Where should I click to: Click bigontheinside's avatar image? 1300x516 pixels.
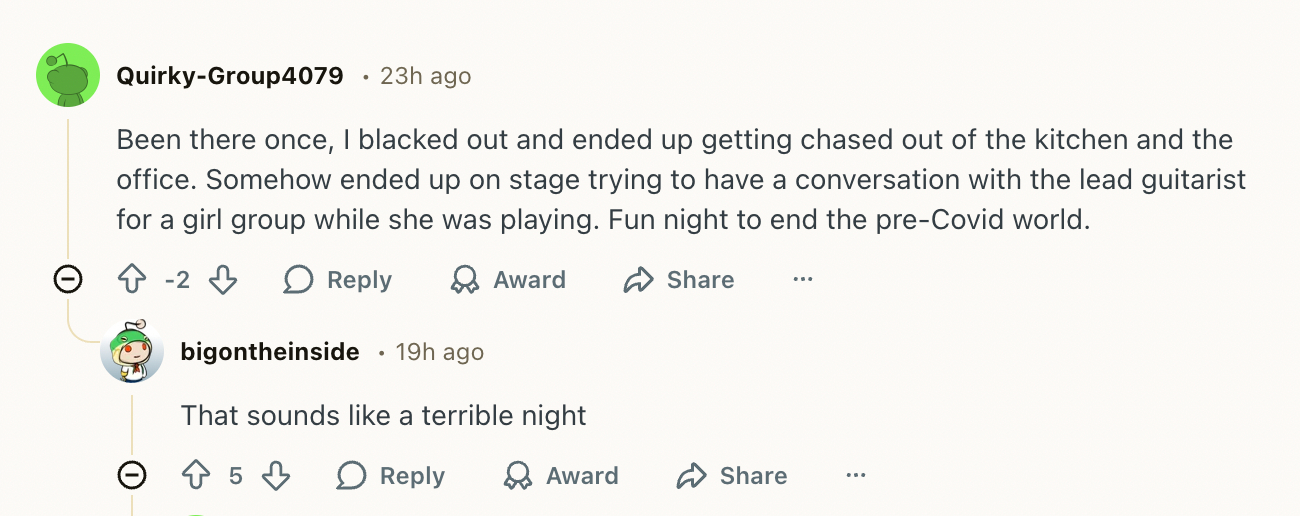pyautogui.click(x=132, y=352)
